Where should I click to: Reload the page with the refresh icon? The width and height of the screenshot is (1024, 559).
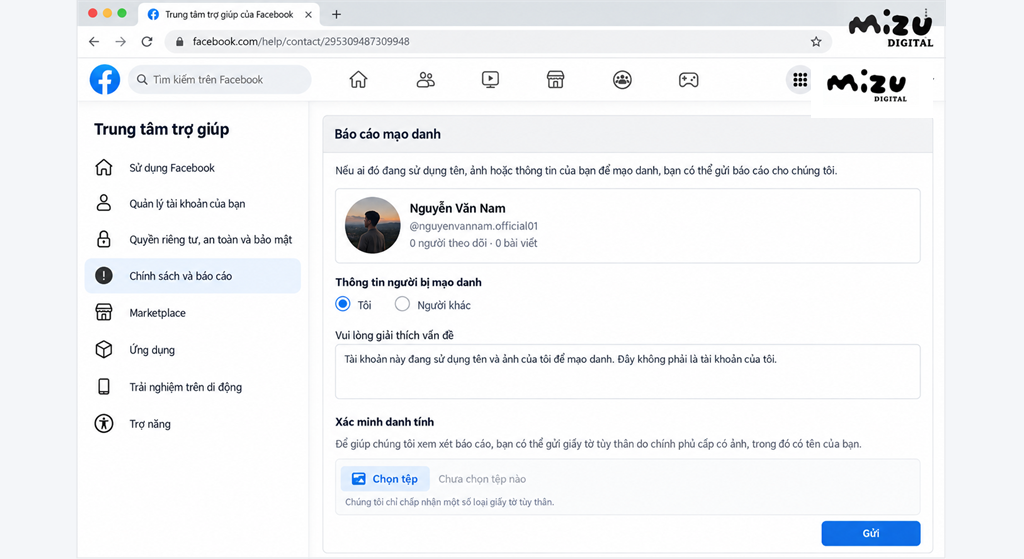coord(147,42)
